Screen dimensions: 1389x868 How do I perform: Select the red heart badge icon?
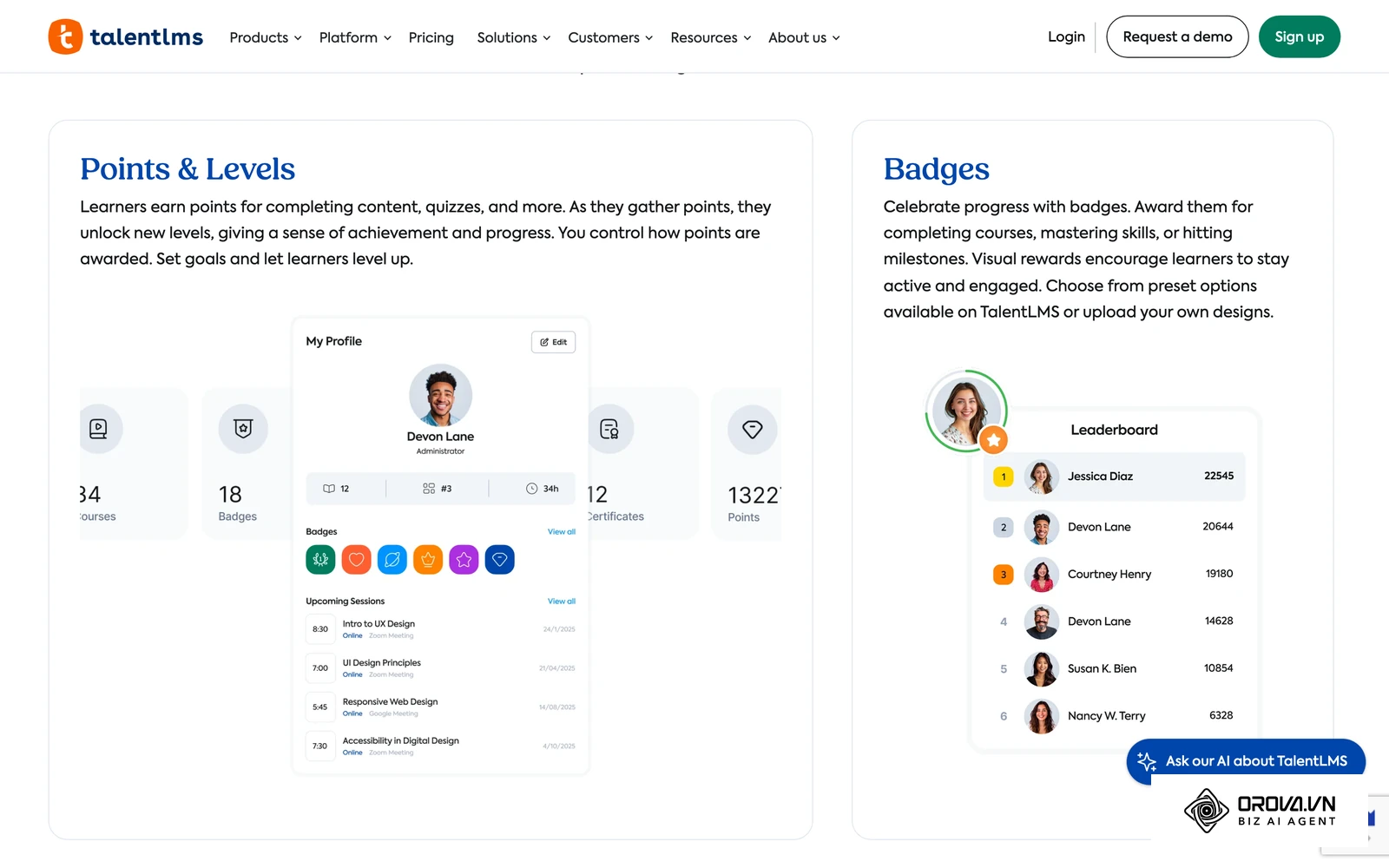click(x=357, y=560)
